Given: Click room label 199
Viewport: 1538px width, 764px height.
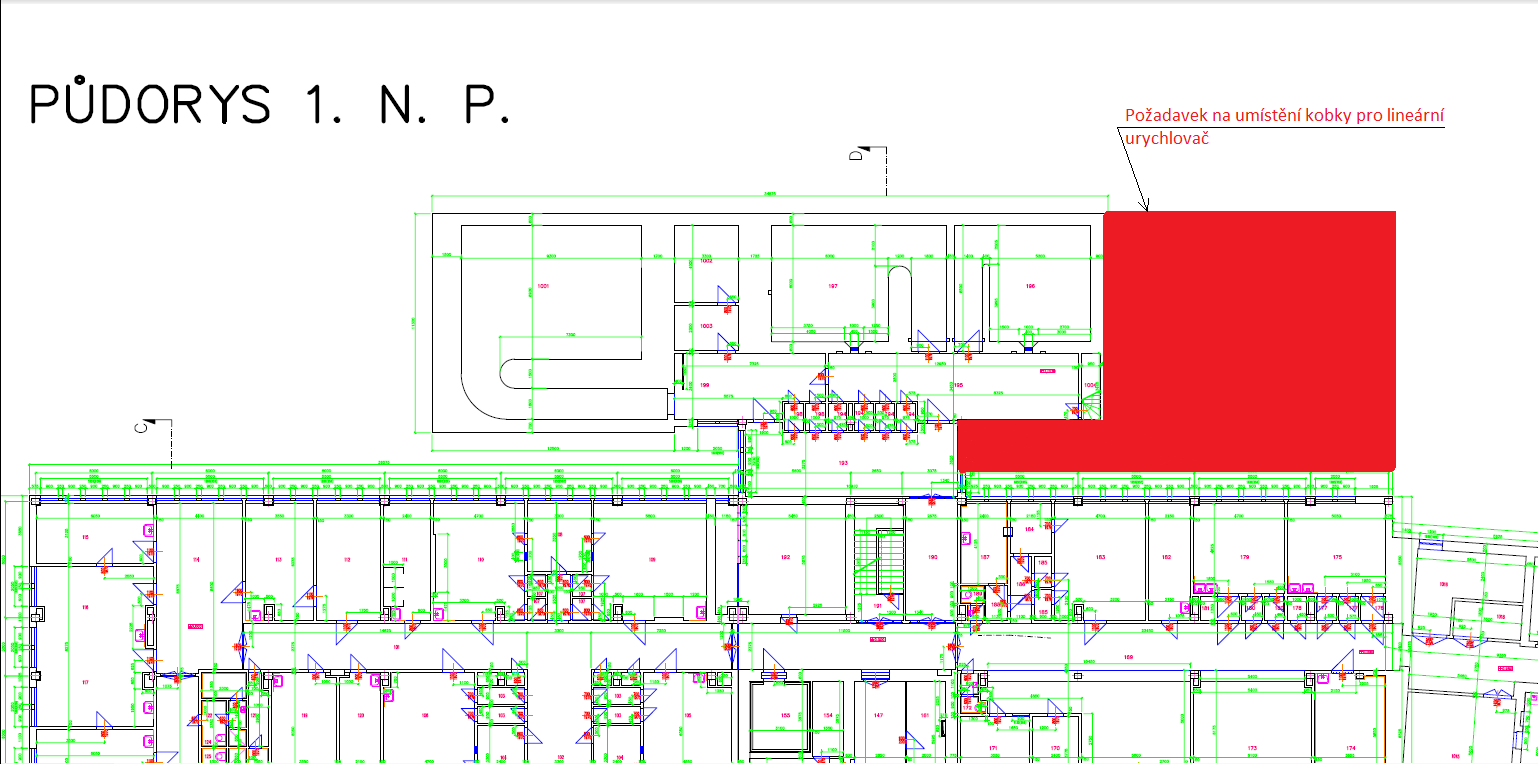Looking at the screenshot, I should point(704,385).
